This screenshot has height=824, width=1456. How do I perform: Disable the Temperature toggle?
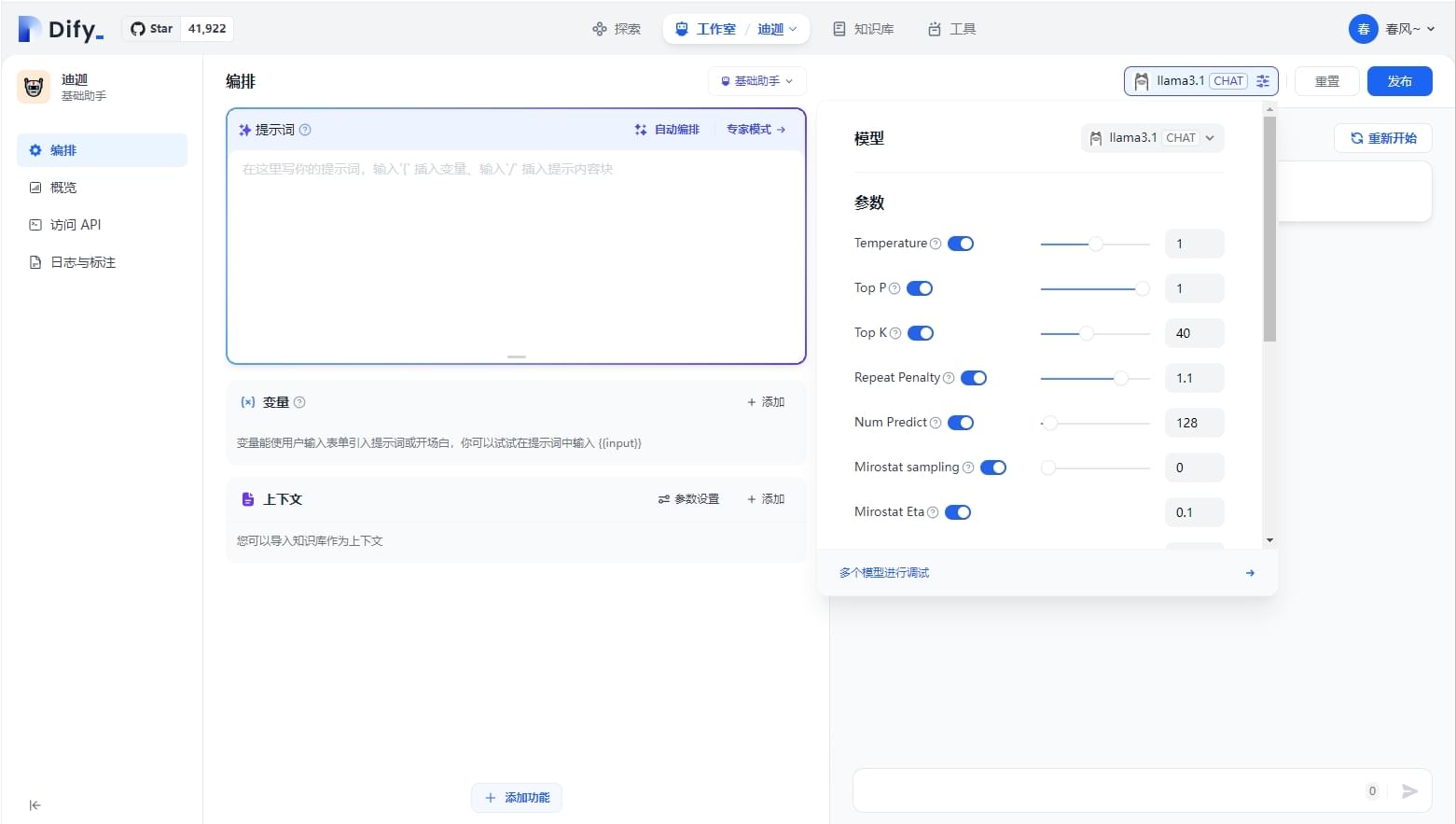point(961,244)
